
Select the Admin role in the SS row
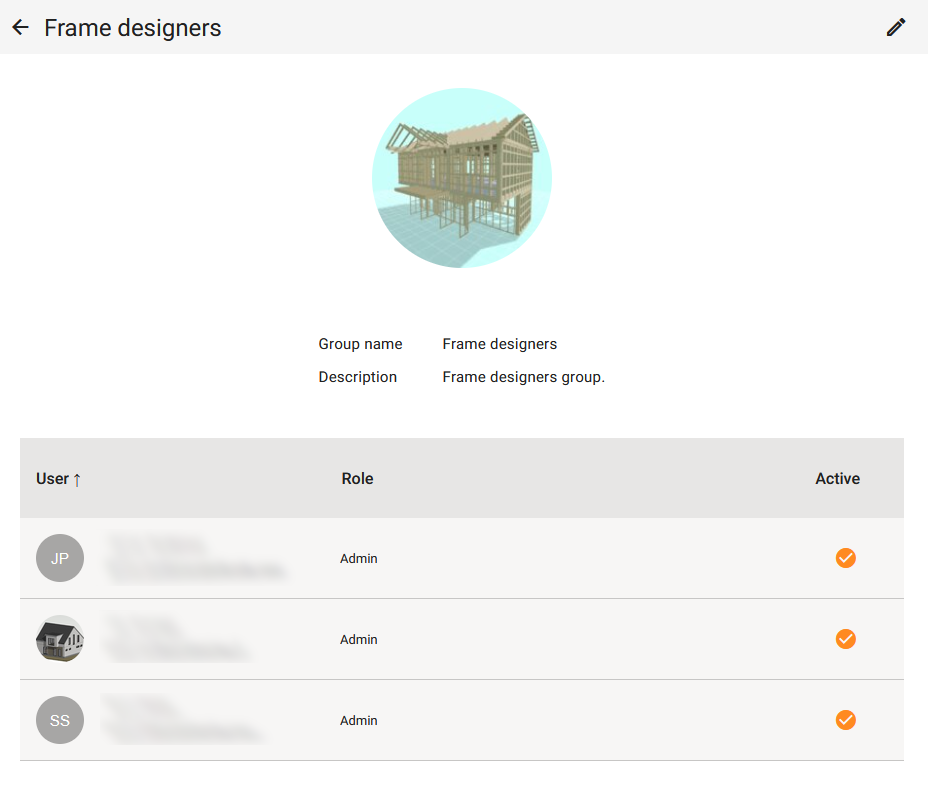click(x=359, y=721)
